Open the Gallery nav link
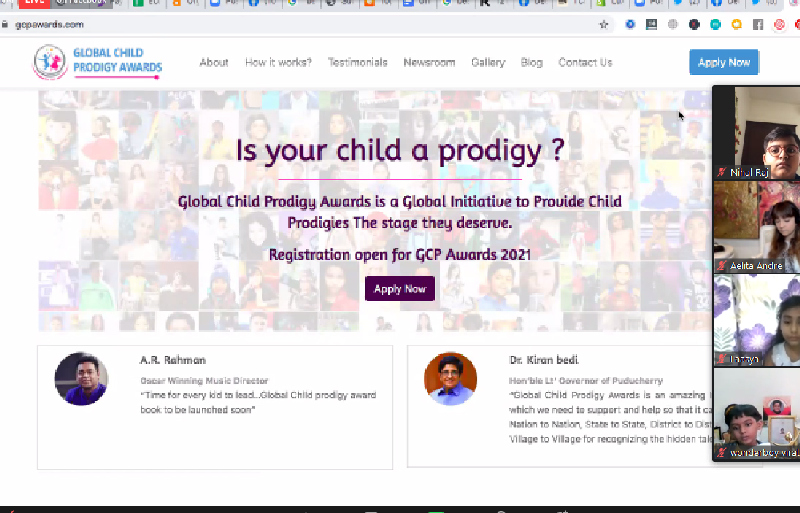 [x=488, y=62]
